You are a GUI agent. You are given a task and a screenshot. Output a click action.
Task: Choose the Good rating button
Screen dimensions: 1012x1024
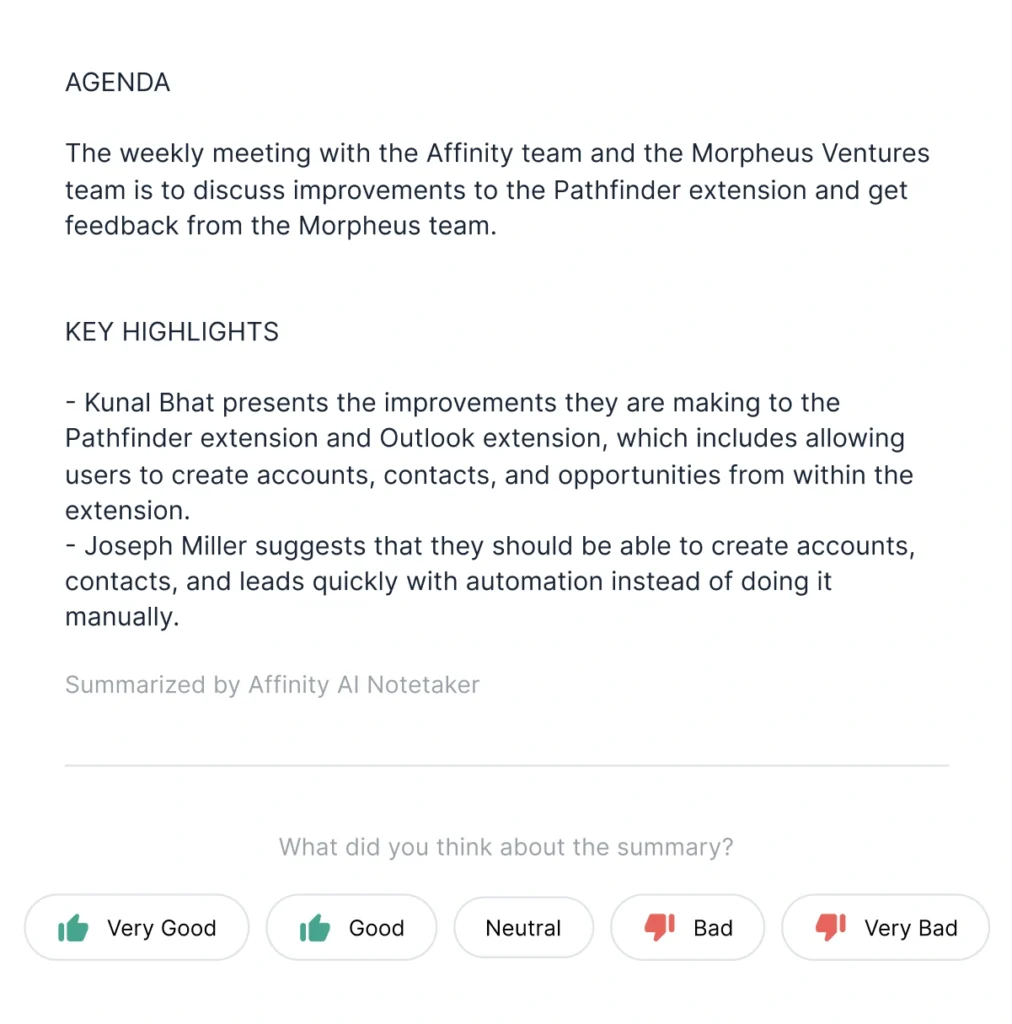point(351,928)
